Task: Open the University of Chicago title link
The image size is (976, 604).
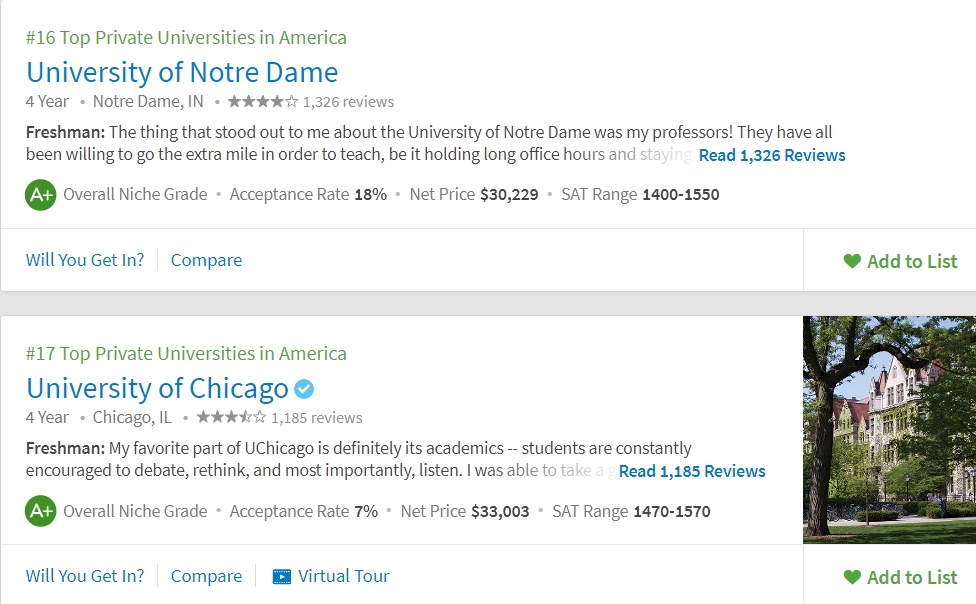Action: coord(157,389)
